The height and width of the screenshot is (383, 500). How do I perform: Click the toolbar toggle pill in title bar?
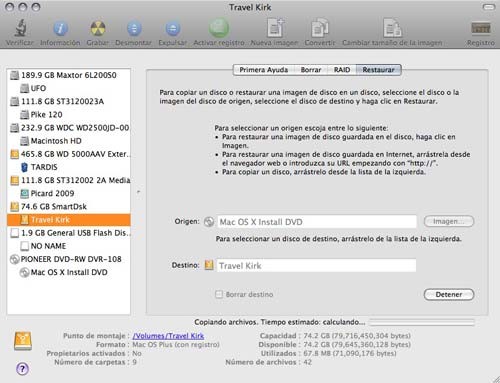click(488, 7)
